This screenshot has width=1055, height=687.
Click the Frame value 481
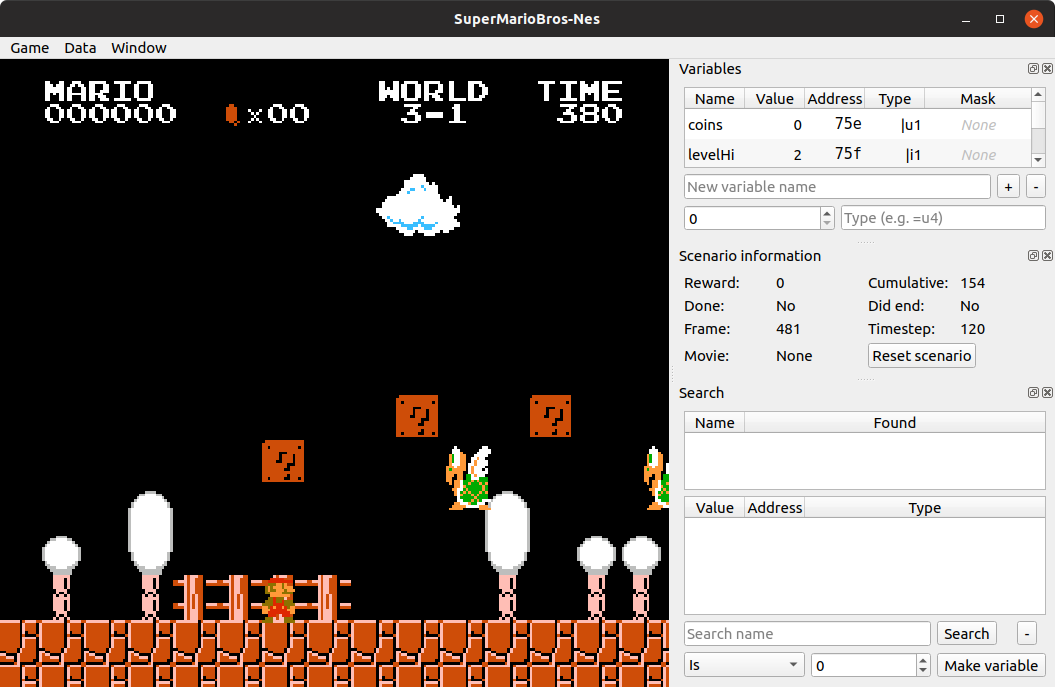pos(788,329)
